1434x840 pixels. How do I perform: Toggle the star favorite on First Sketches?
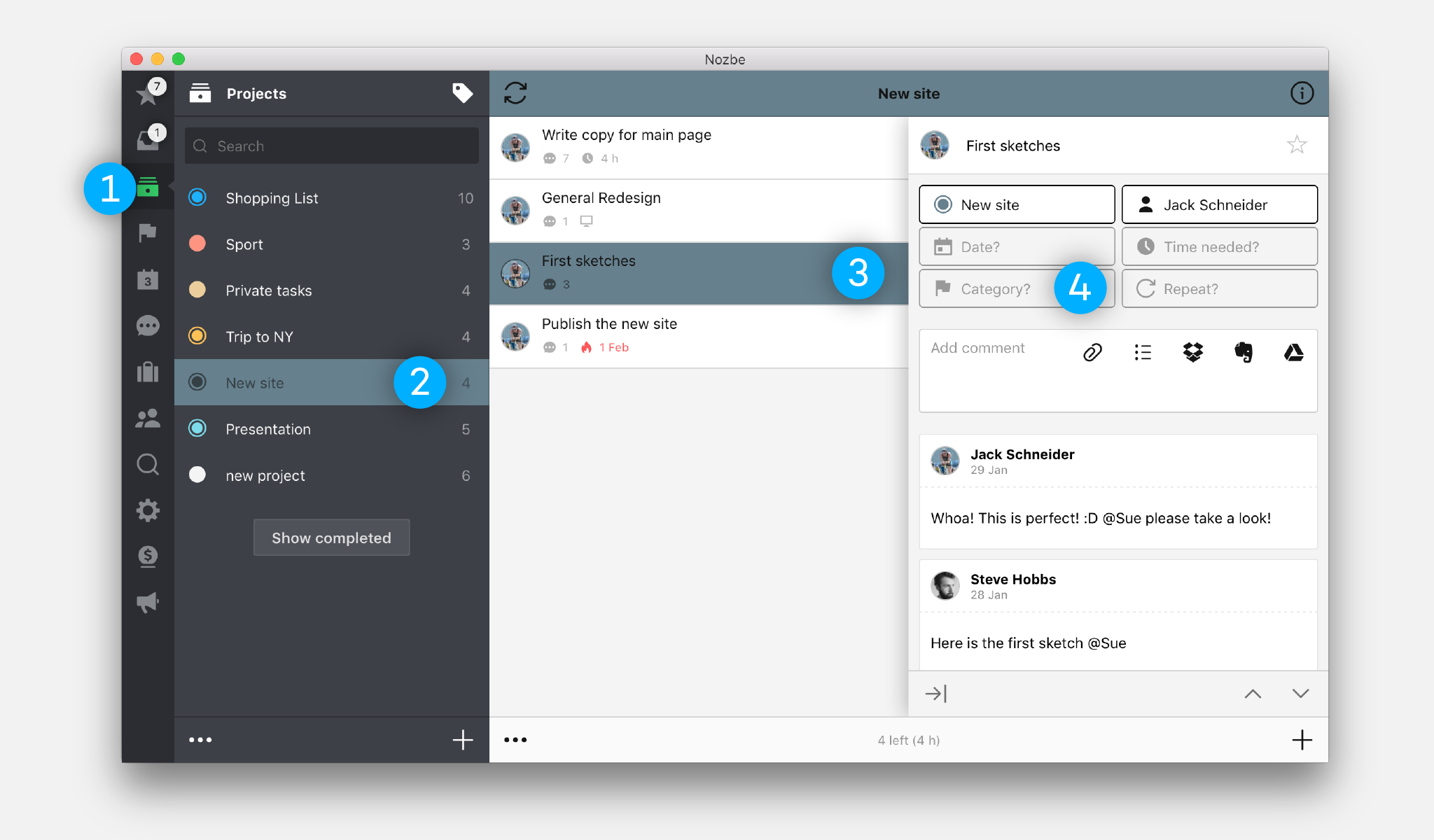[1297, 146]
